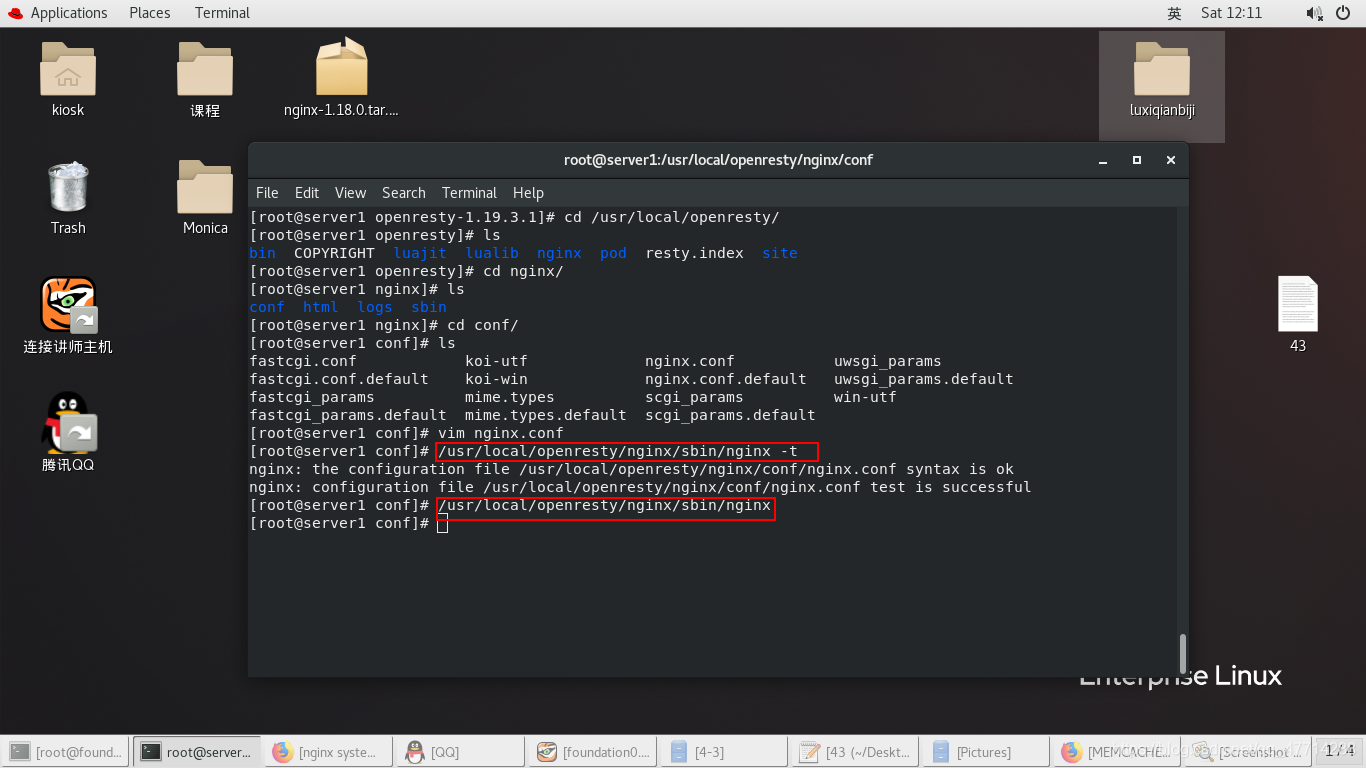The image size is (1366, 768).
Task: Select the root@server... taskbar button
Action: click(196, 751)
